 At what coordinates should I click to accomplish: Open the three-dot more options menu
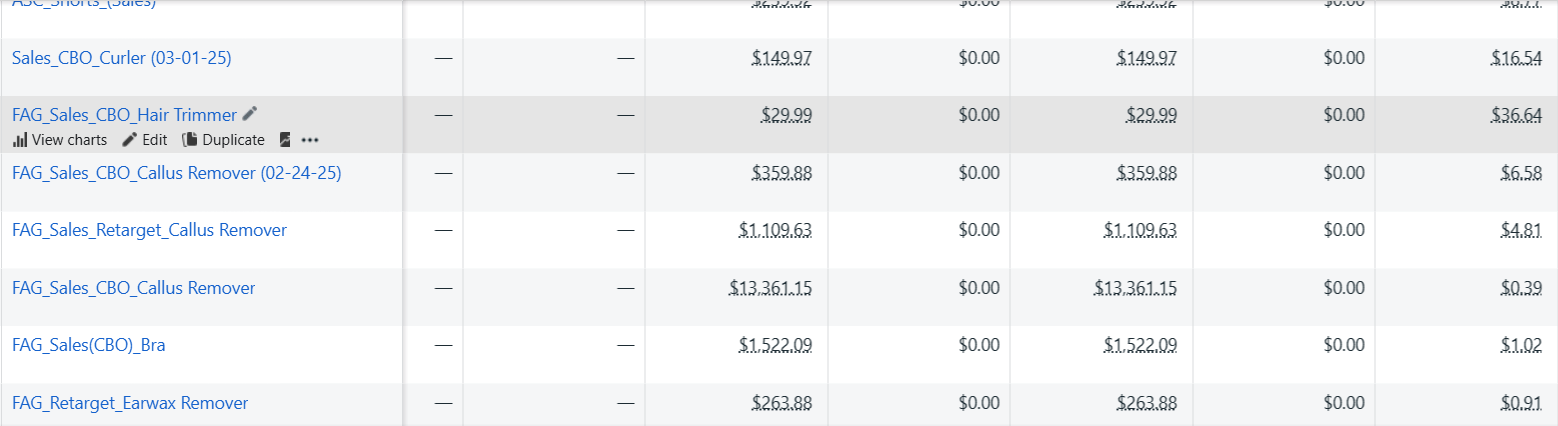(x=310, y=140)
